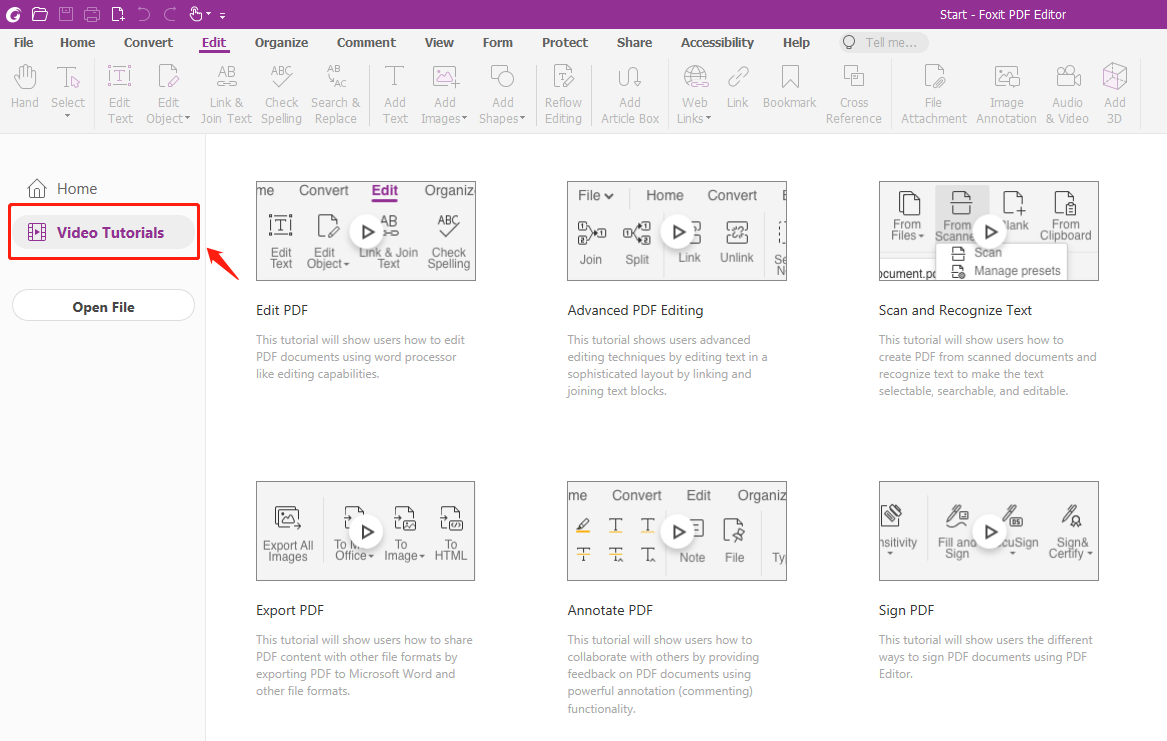
Task: Click the Foxit logo icon
Action: (13, 14)
